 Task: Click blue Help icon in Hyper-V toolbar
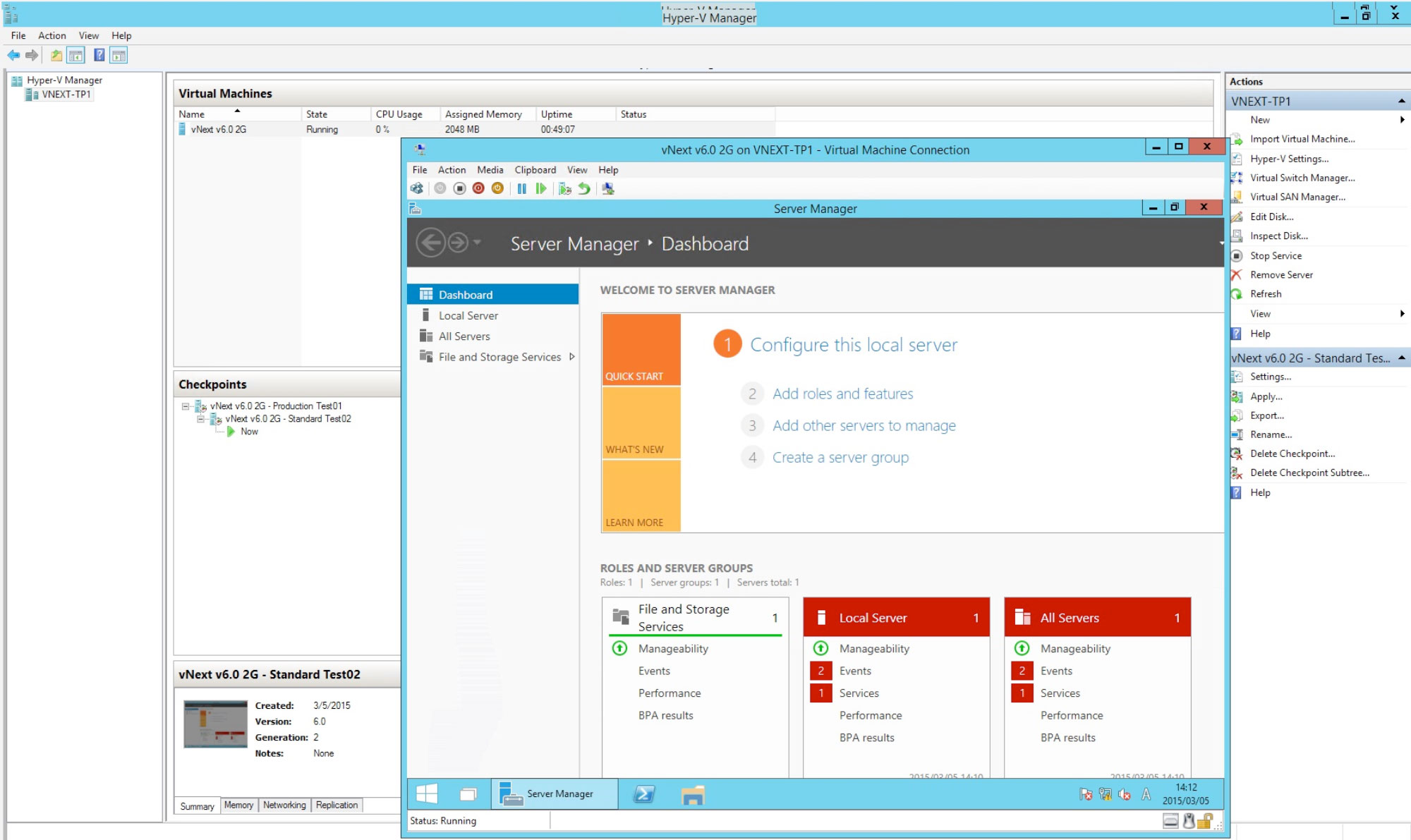point(99,55)
